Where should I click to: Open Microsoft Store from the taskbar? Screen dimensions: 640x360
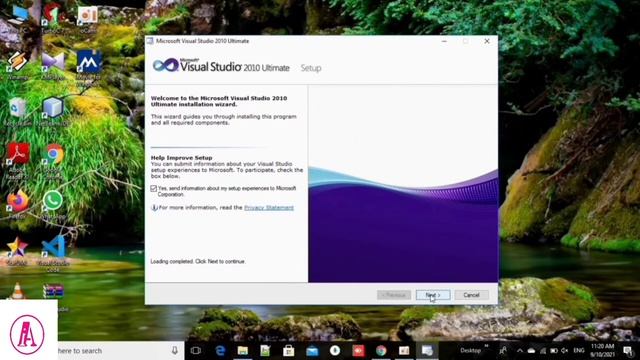coord(289,351)
